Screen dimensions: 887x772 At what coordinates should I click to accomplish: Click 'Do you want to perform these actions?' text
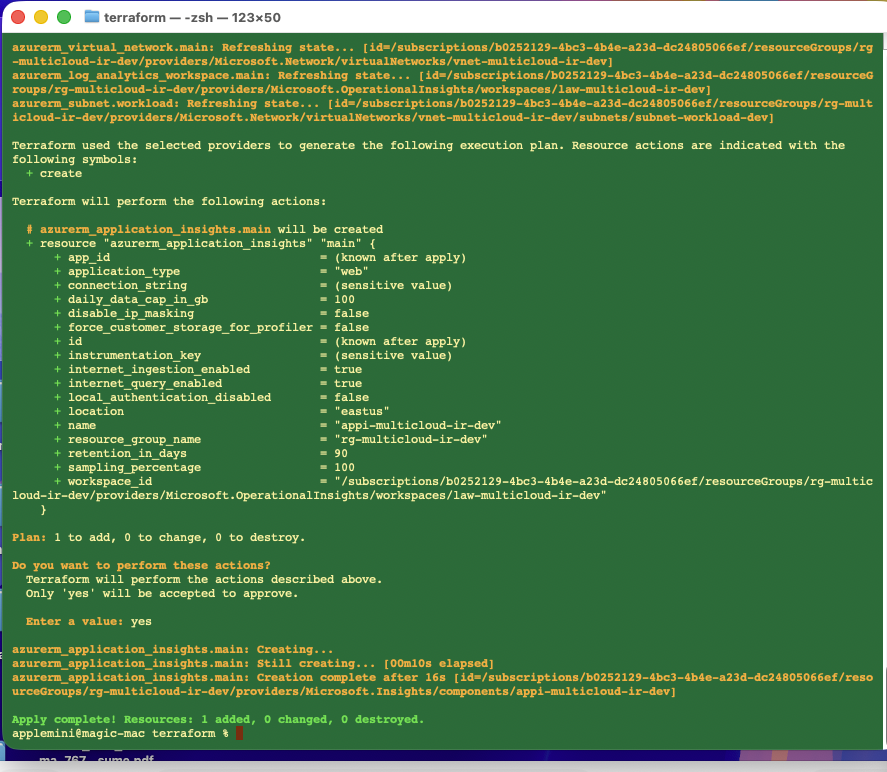click(141, 566)
